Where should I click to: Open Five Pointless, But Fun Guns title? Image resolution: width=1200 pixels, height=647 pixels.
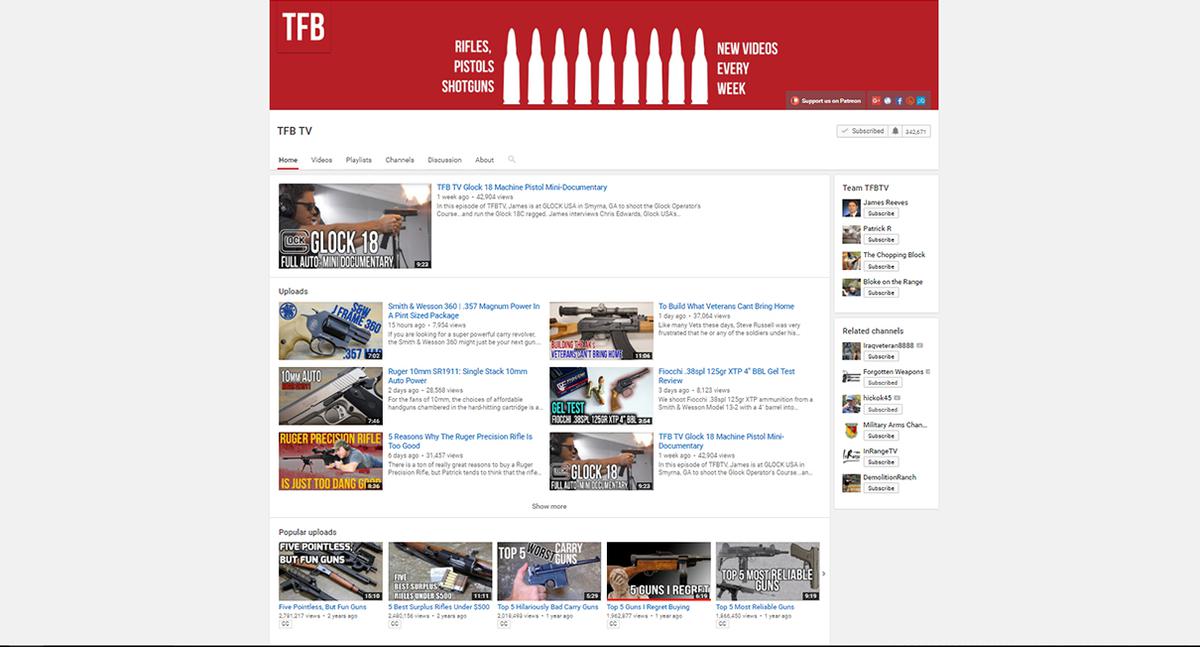[x=323, y=607]
